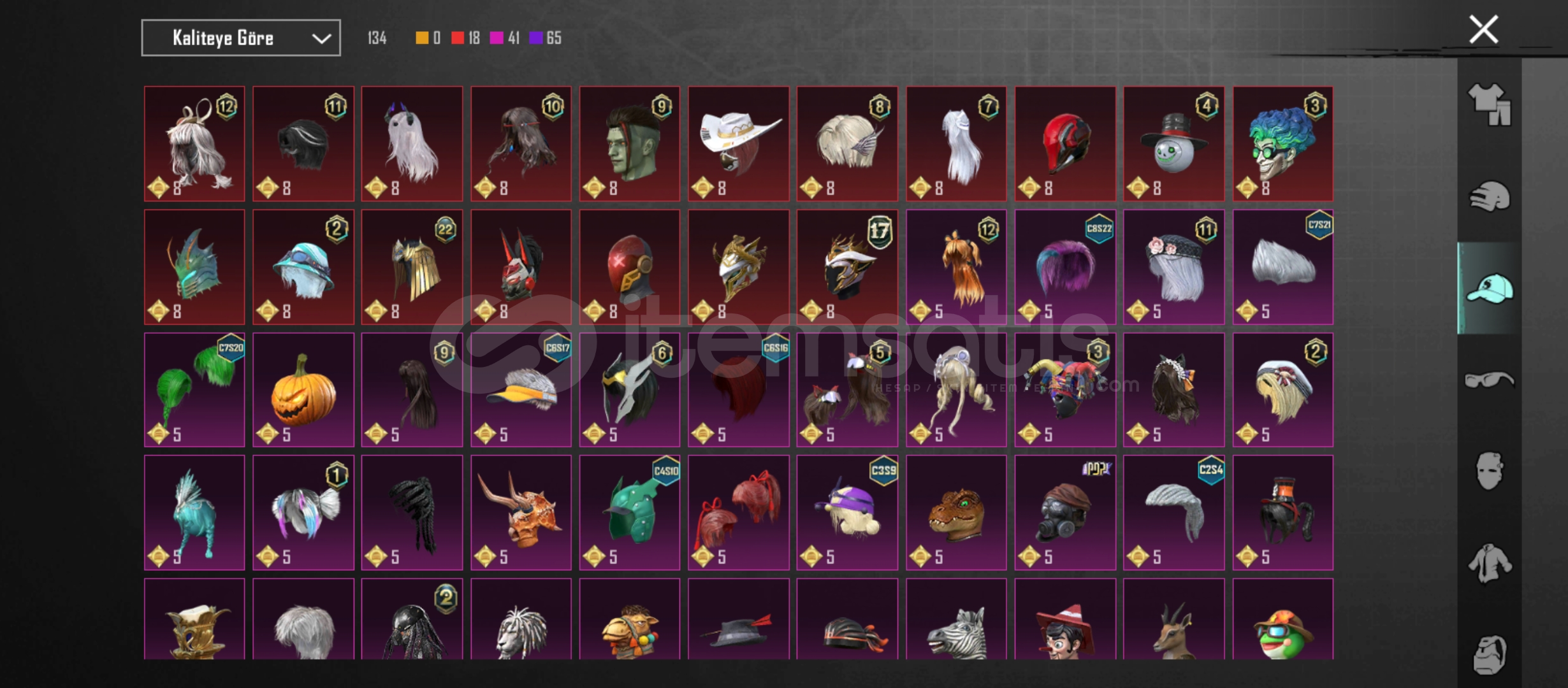Screen dimensions: 1568x688
Task: Expand the Kaliteye Göre sort dropdown
Action: (x=241, y=38)
